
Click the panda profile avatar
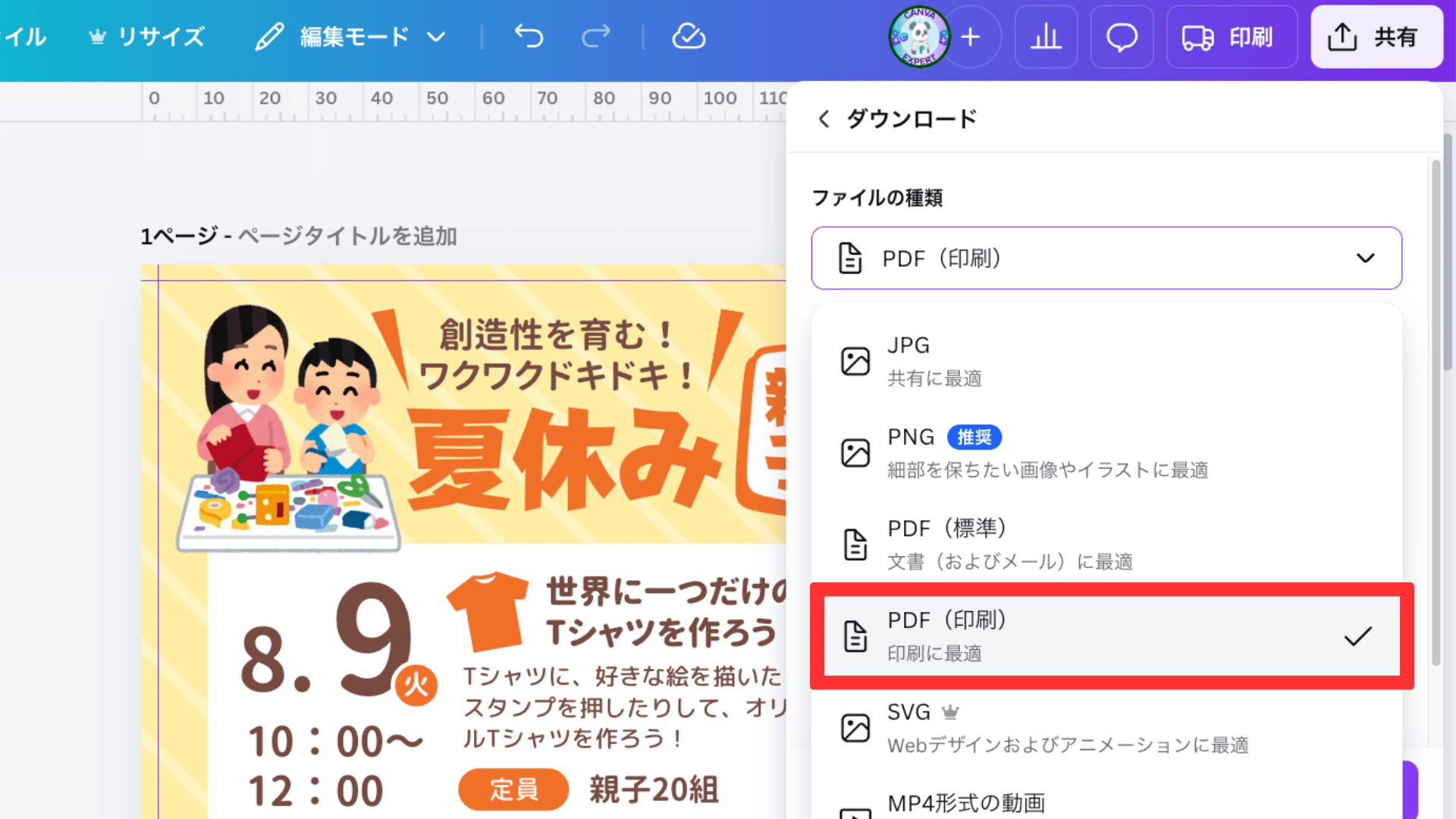coord(919,36)
